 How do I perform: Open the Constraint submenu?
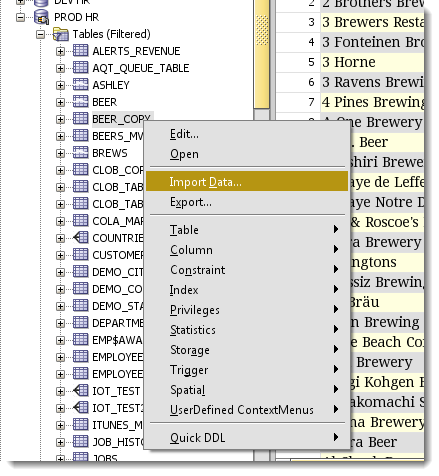[247, 269]
